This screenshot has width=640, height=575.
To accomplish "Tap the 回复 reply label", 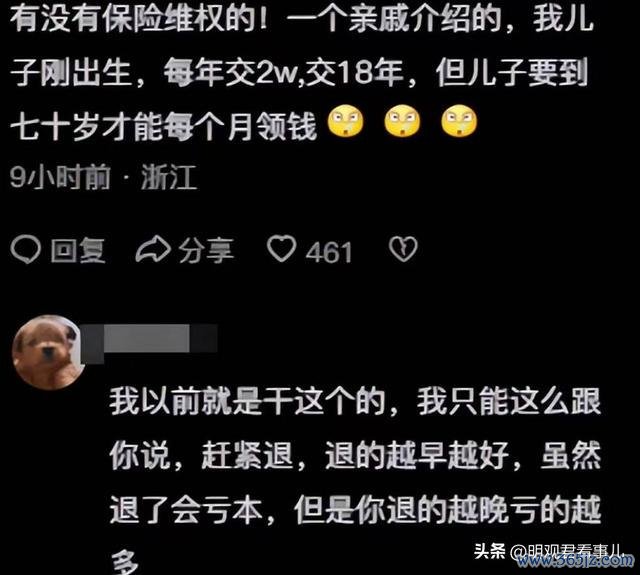I will (78, 250).
